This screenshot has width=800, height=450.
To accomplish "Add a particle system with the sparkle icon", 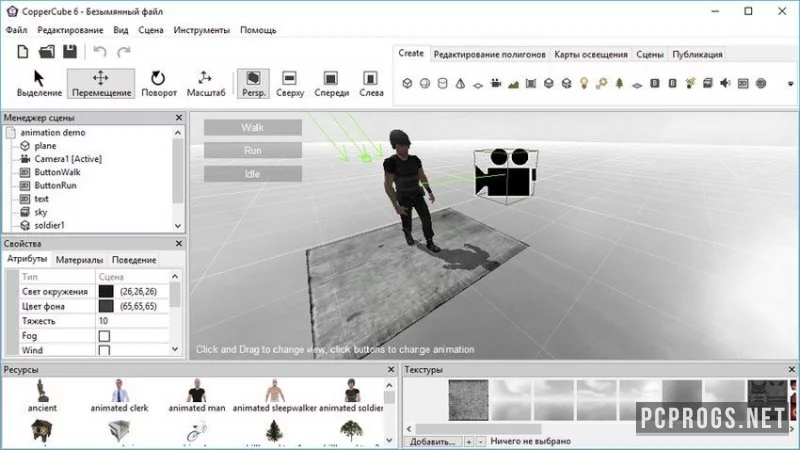I will [690, 83].
